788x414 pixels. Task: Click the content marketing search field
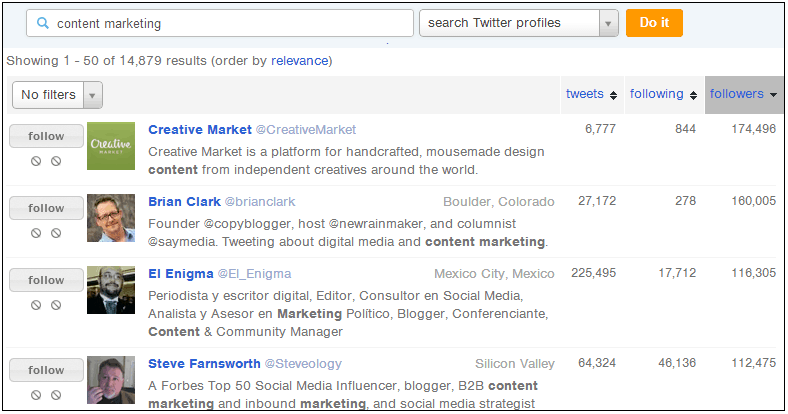tap(220, 23)
